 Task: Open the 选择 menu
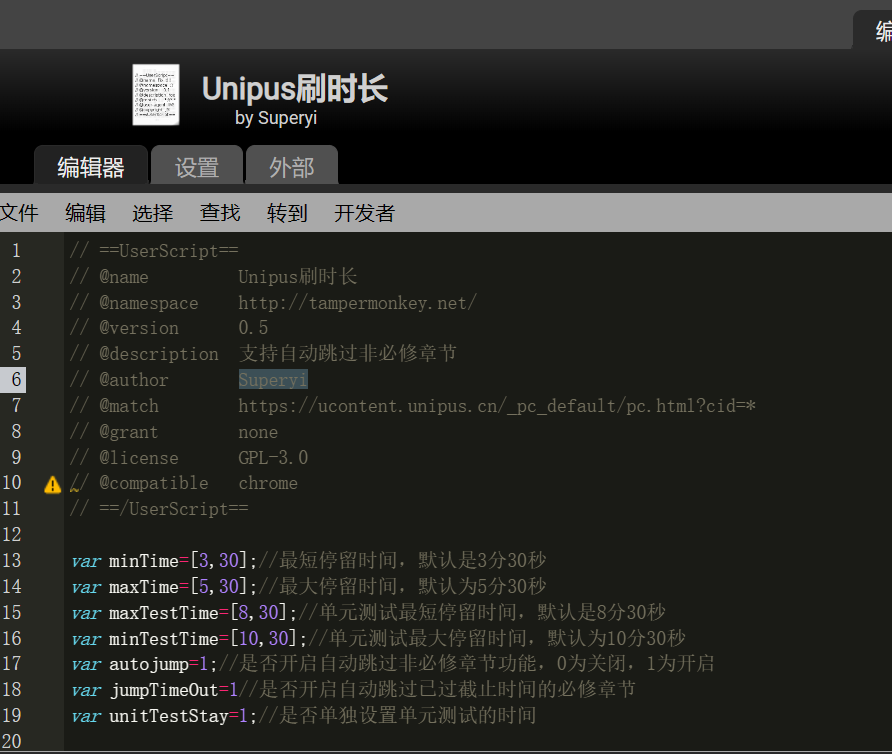[152, 213]
